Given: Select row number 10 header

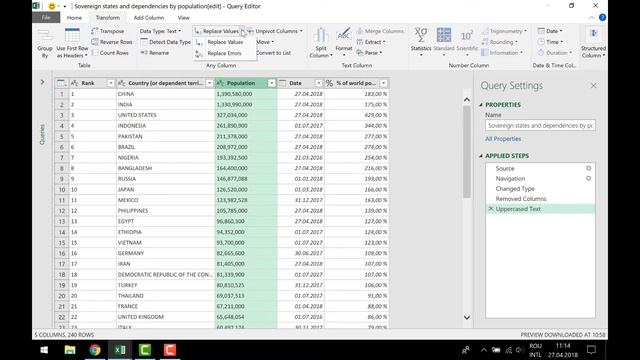Looking at the screenshot, I should point(62,189).
